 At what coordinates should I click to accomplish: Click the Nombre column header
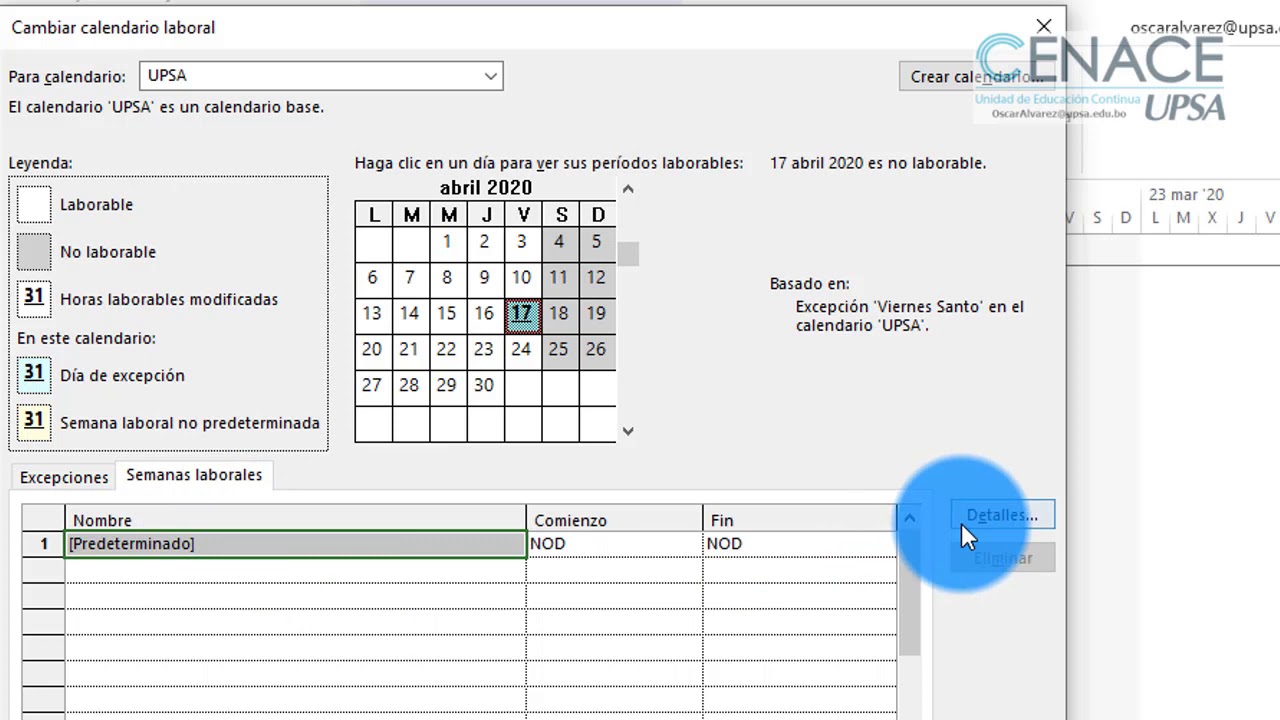(x=295, y=520)
